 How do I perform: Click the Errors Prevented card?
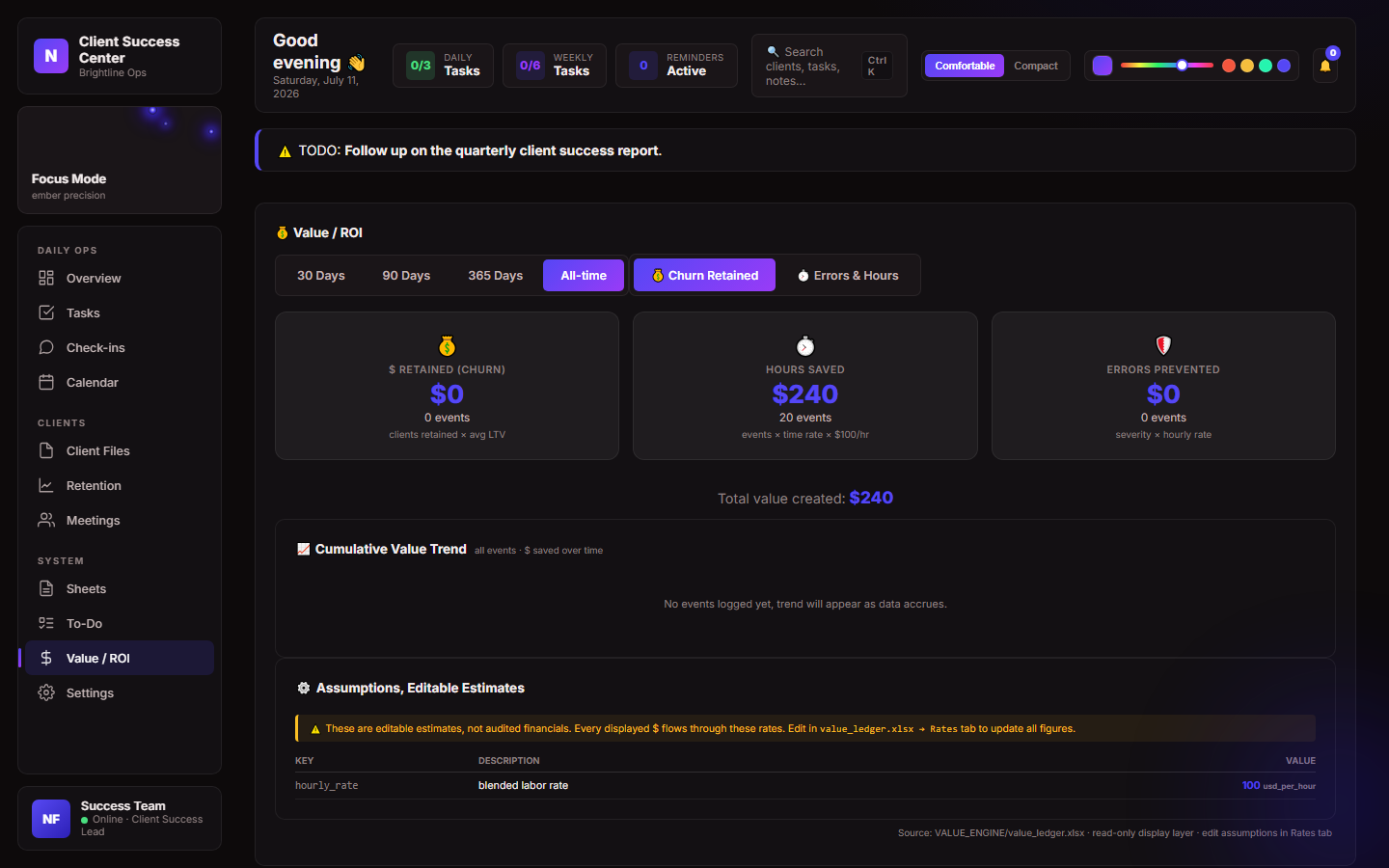[x=1163, y=386]
